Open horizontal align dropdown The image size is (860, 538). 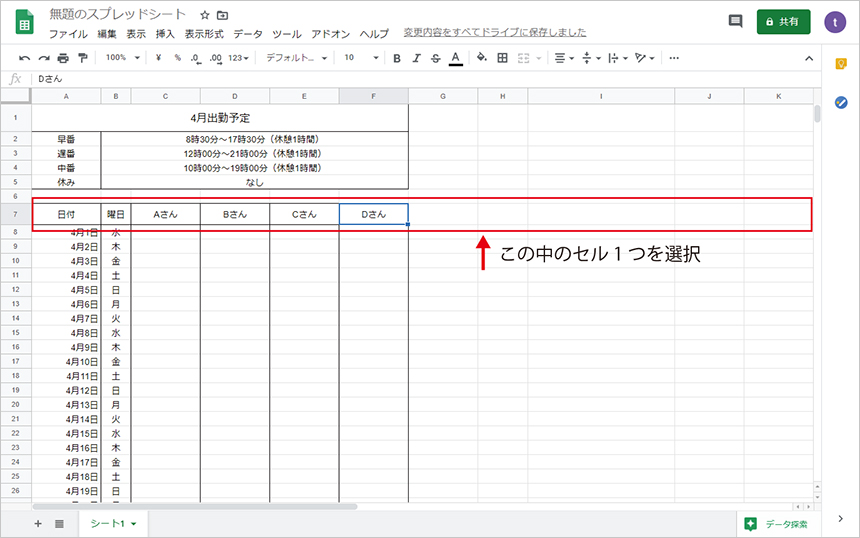(x=564, y=58)
